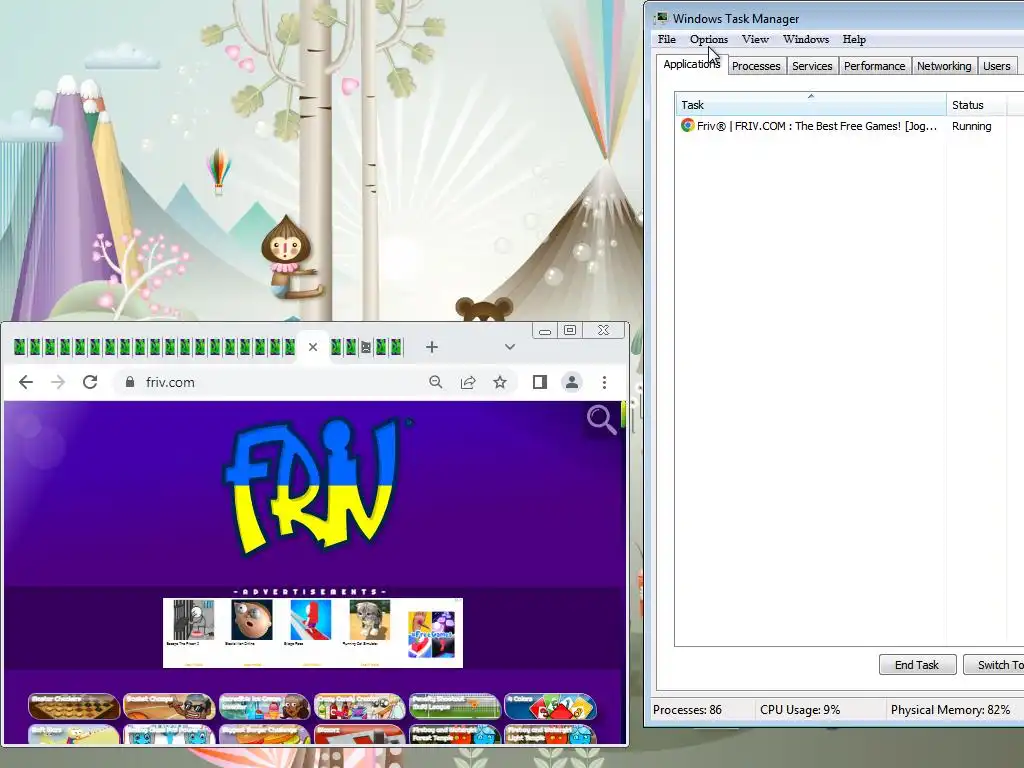Click the Bridge Race ad thumbnail
The height and width of the screenshot is (768, 1024).
(x=311, y=620)
